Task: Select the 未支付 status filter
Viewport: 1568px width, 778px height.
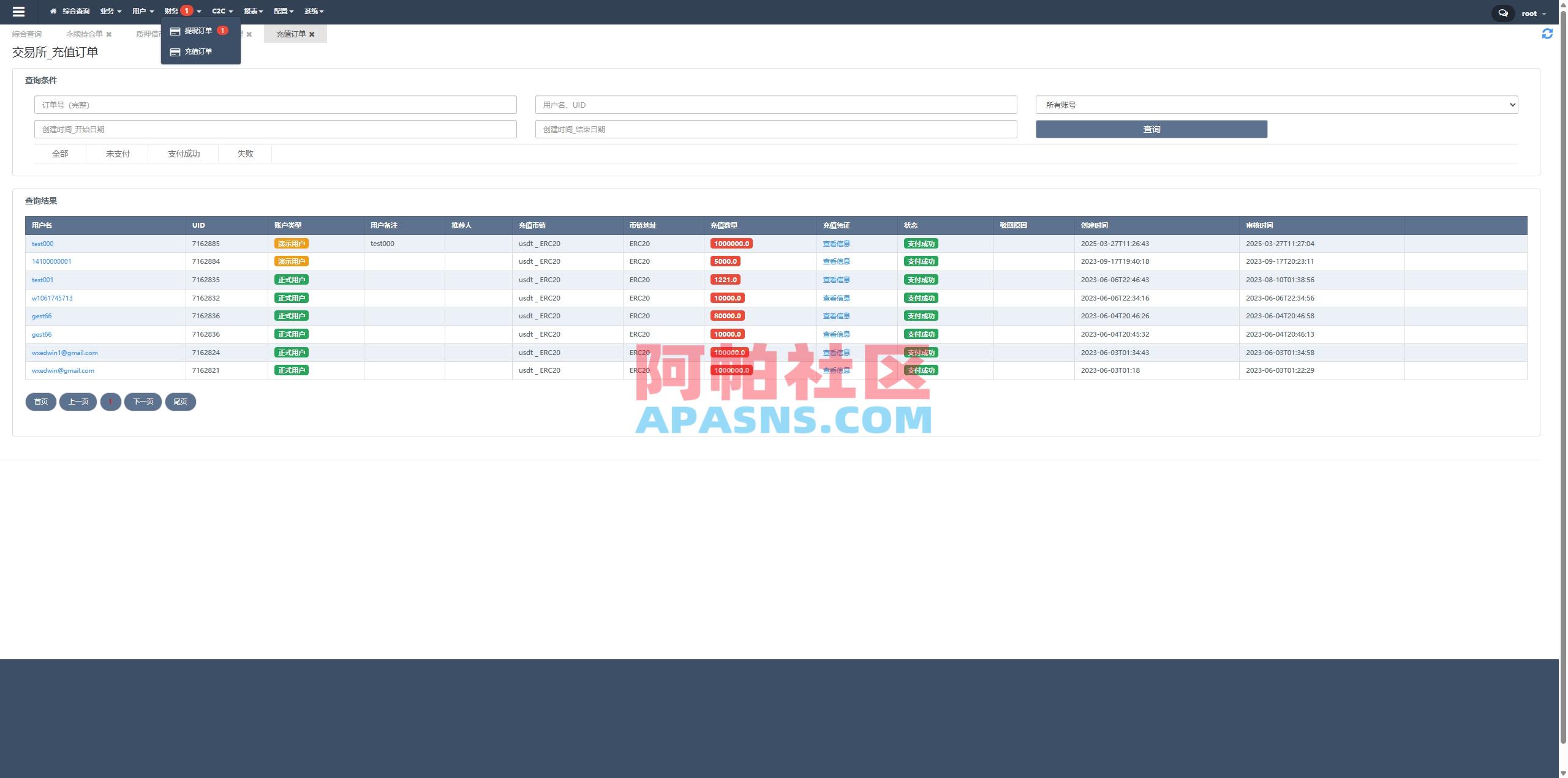Action: click(116, 154)
